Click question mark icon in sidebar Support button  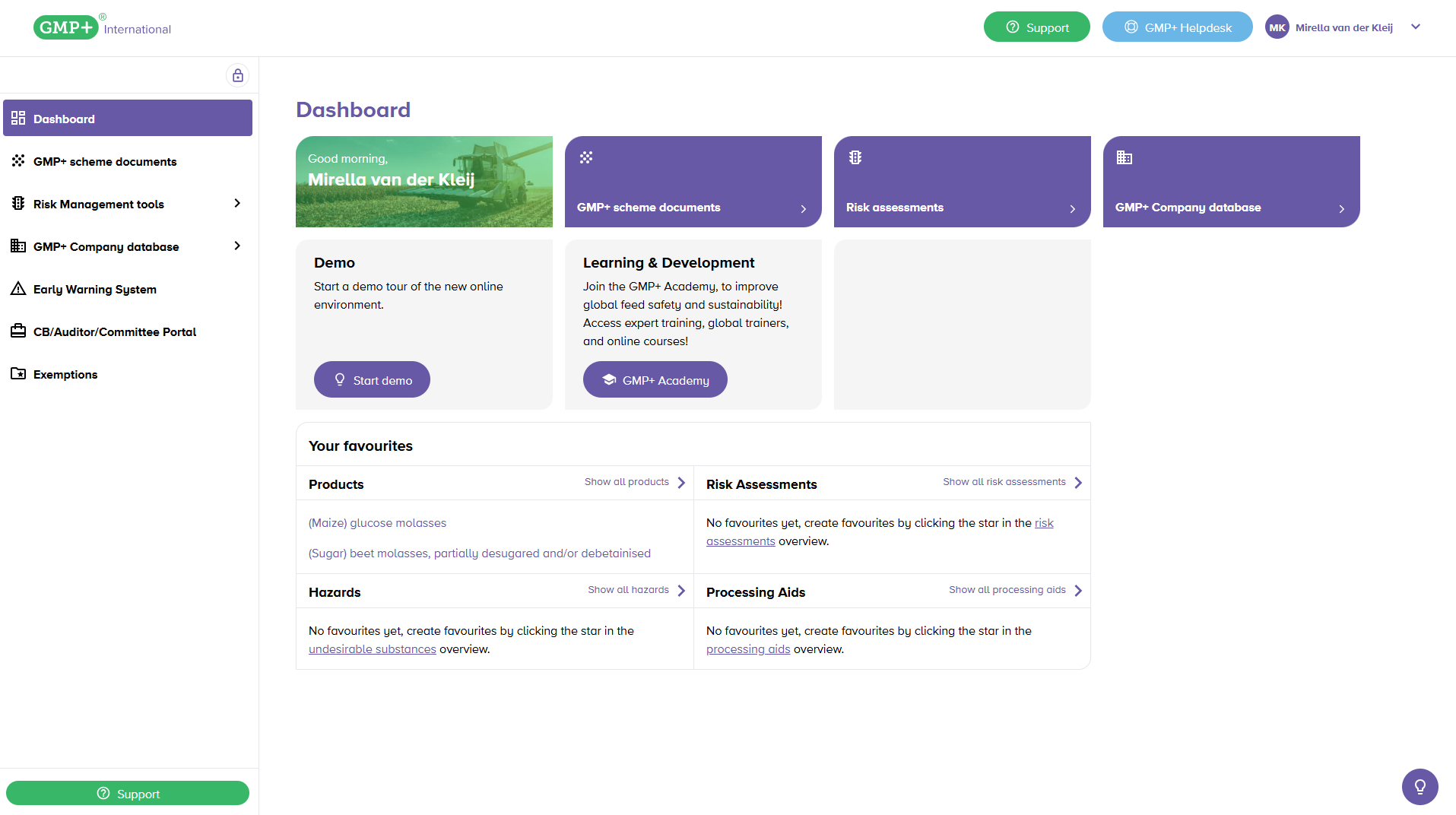point(103,793)
